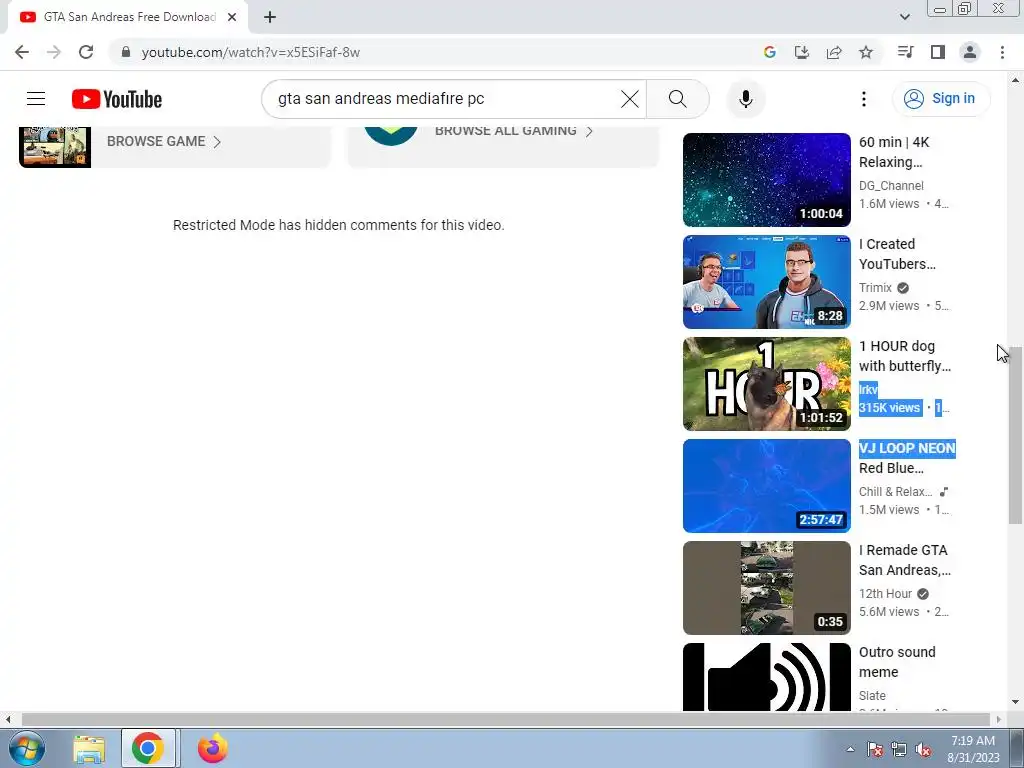Screen dimensions: 1024x768
Task: Click the title 'Outro sound meme'
Action: [897, 662]
